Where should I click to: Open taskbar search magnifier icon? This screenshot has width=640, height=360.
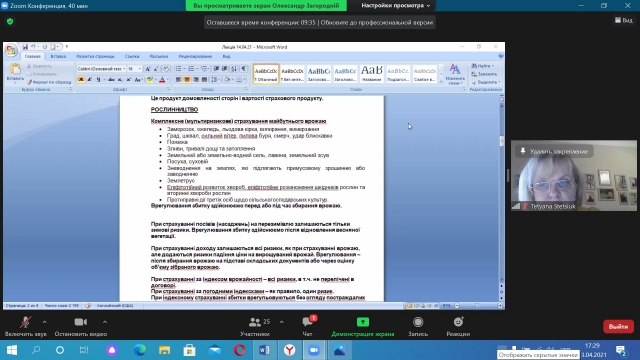click(36, 350)
